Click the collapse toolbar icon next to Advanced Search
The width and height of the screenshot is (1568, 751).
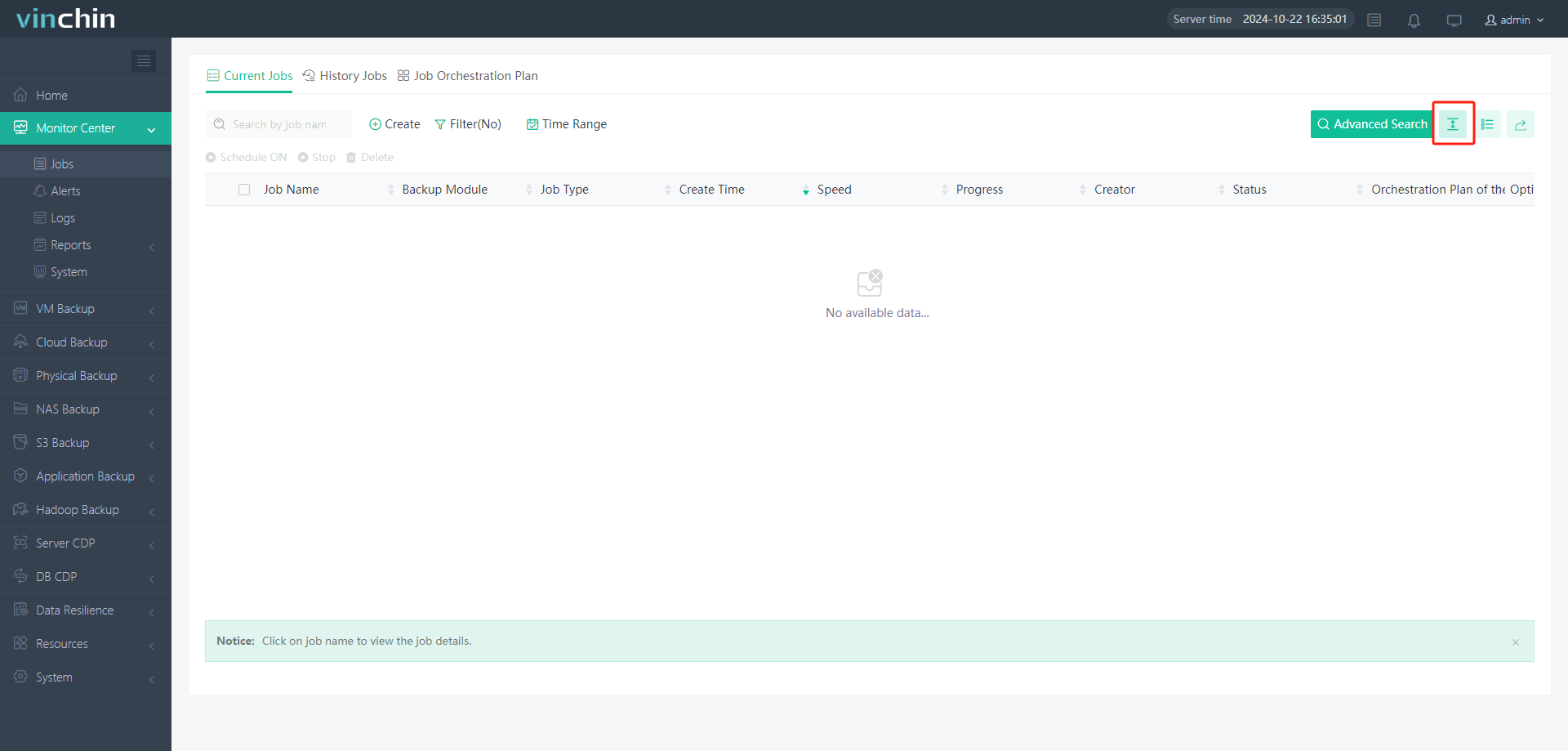click(x=1453, y=124)
